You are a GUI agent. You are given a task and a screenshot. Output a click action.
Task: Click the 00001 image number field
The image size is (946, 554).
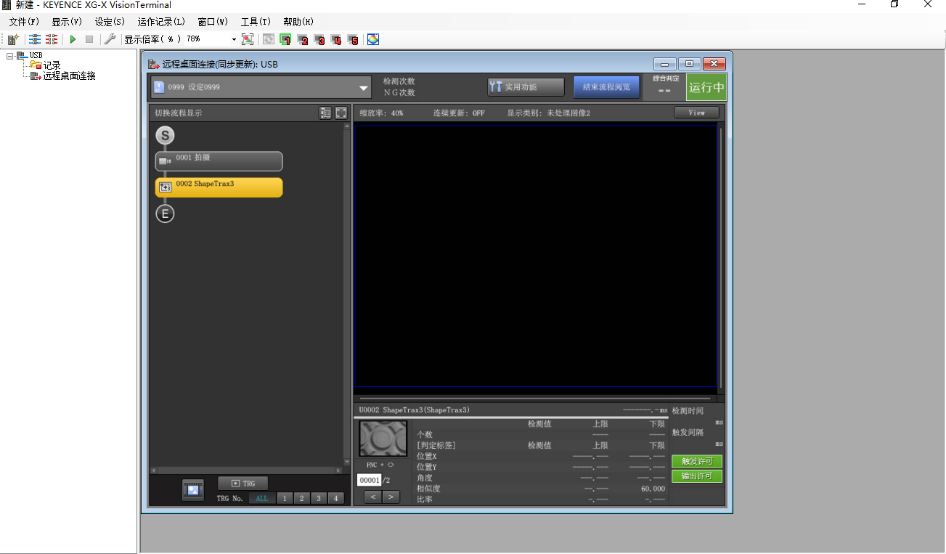pos(369,480)
